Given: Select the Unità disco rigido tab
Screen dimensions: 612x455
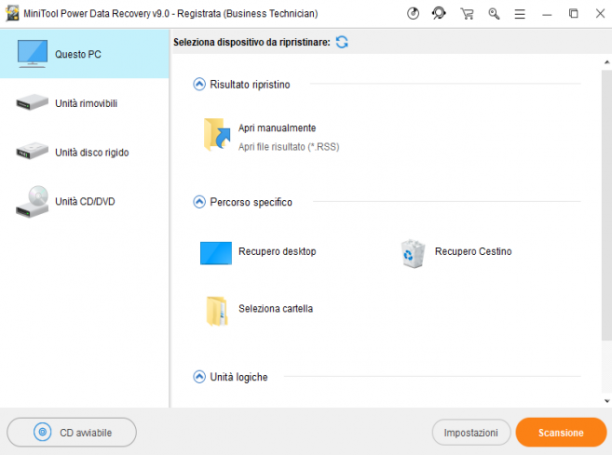Looking at the screenshot, I should coord(84,152).
